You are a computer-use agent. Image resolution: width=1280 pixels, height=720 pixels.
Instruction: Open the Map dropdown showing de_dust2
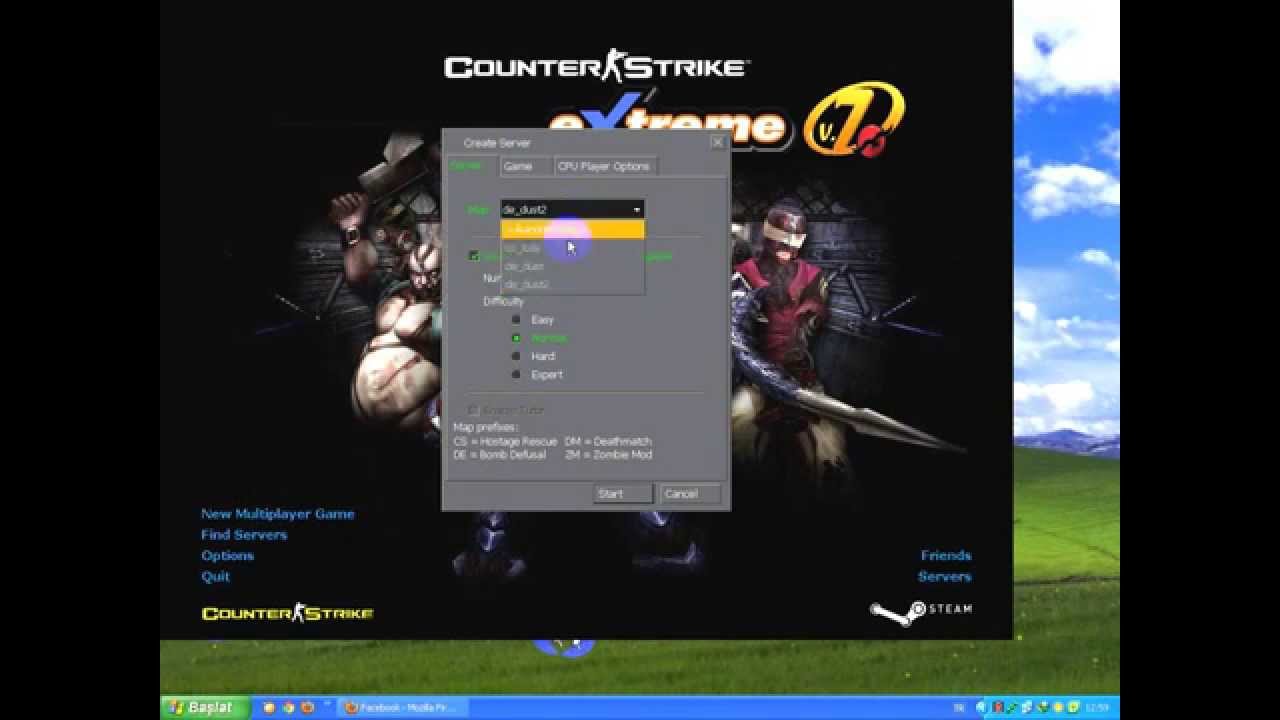(x=572, y=209)
